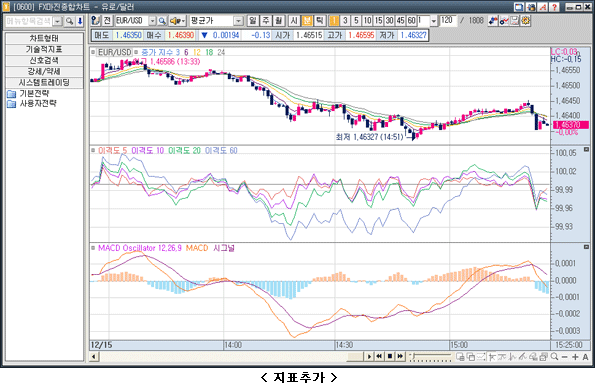
Task: Switch to daily (일) period
Action: (253, 20)
